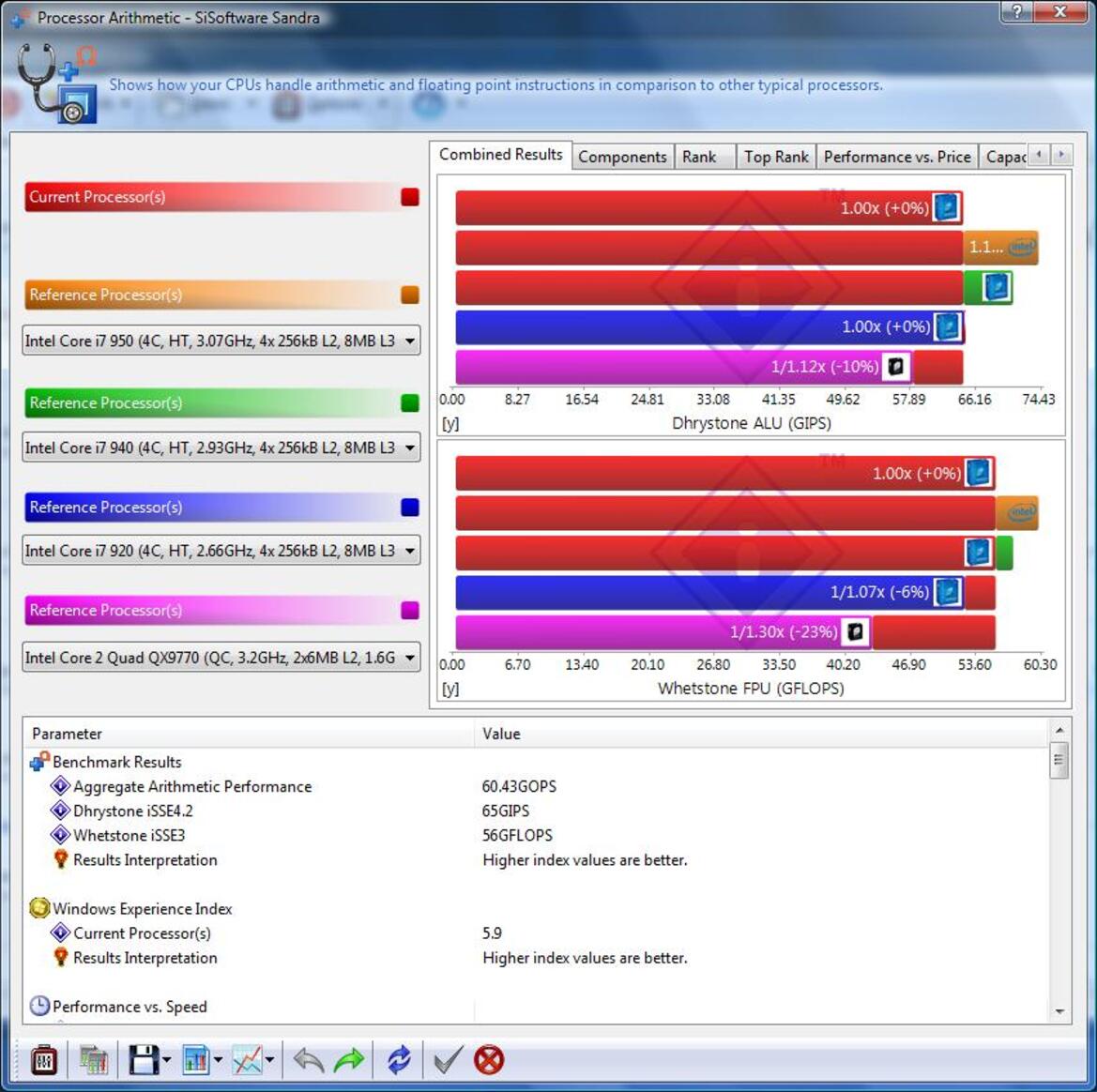Select the Aggregate Arithmetic Performance row
Image resolution: width=1097 pixels, height=1092 pixels.
pos(536,786)
